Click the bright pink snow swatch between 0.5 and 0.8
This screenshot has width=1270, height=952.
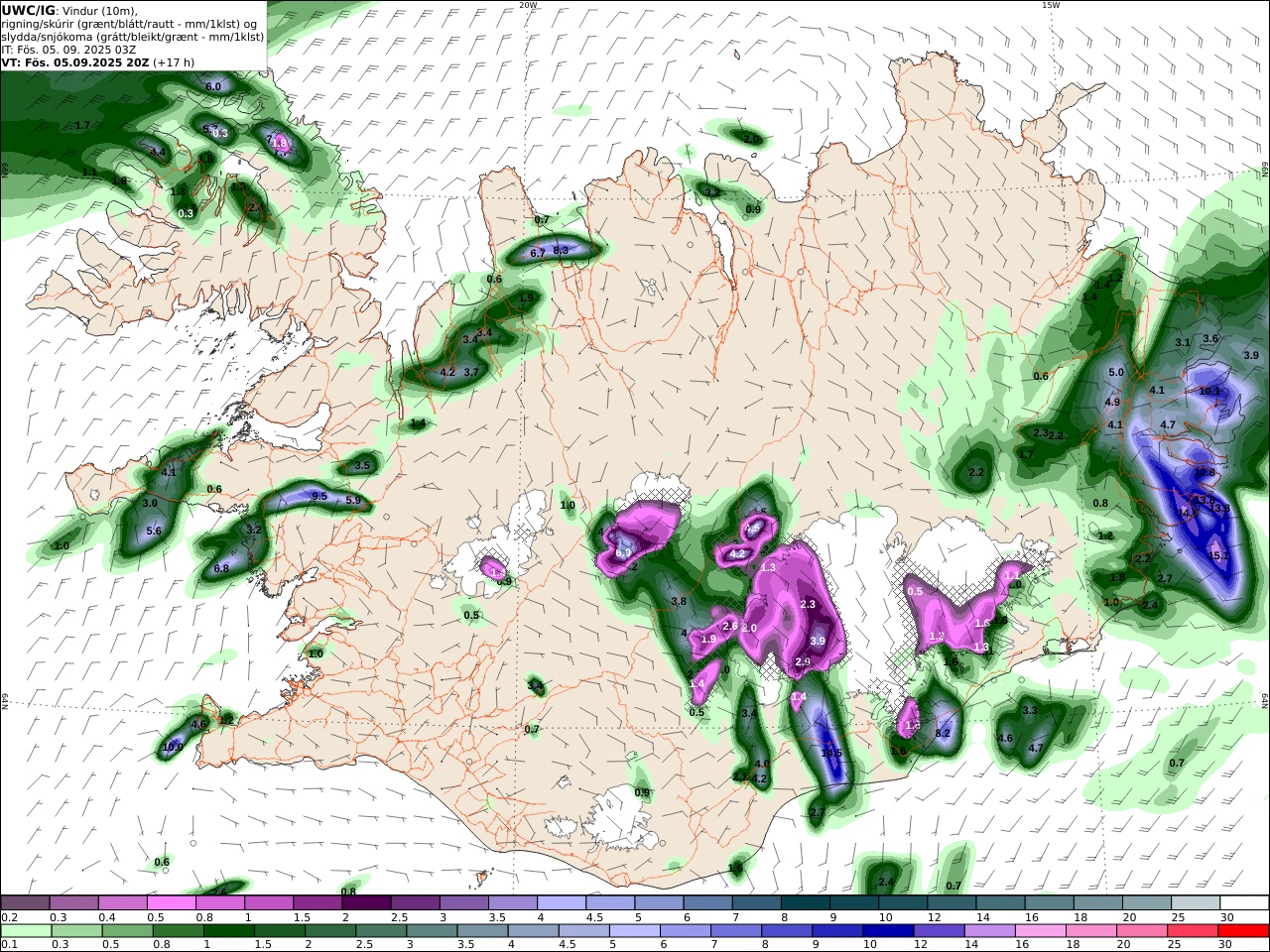pyautogui.click(x=171, y=902)
